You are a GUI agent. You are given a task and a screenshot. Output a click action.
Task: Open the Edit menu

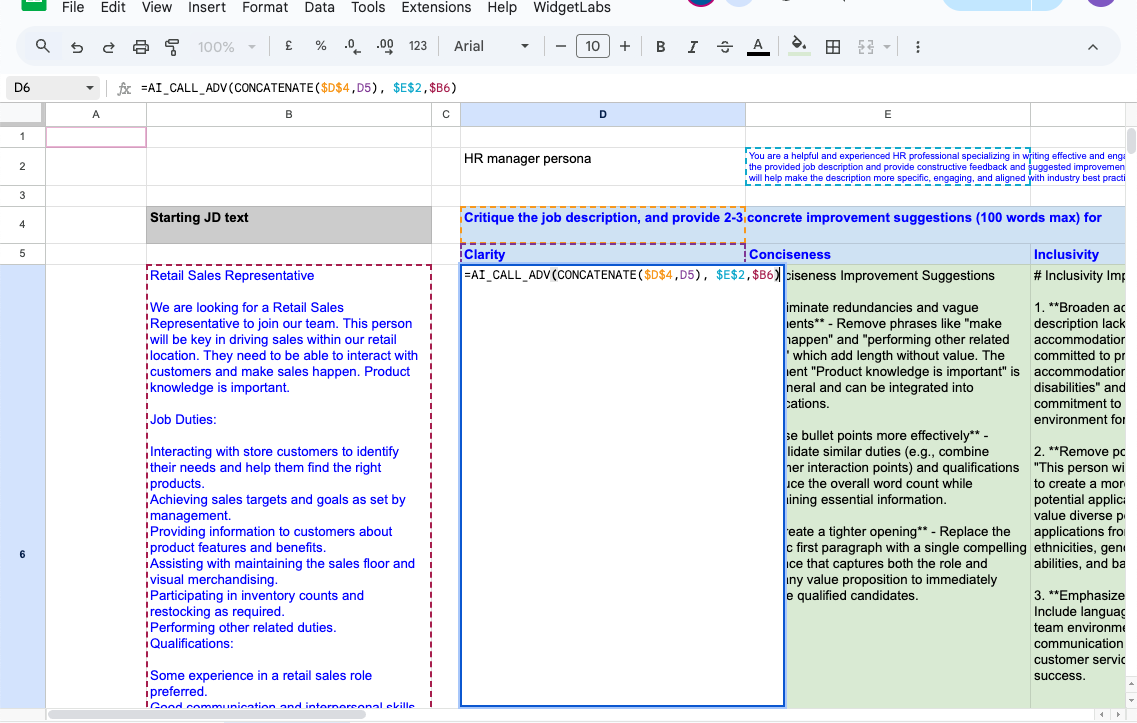(112, 7)
